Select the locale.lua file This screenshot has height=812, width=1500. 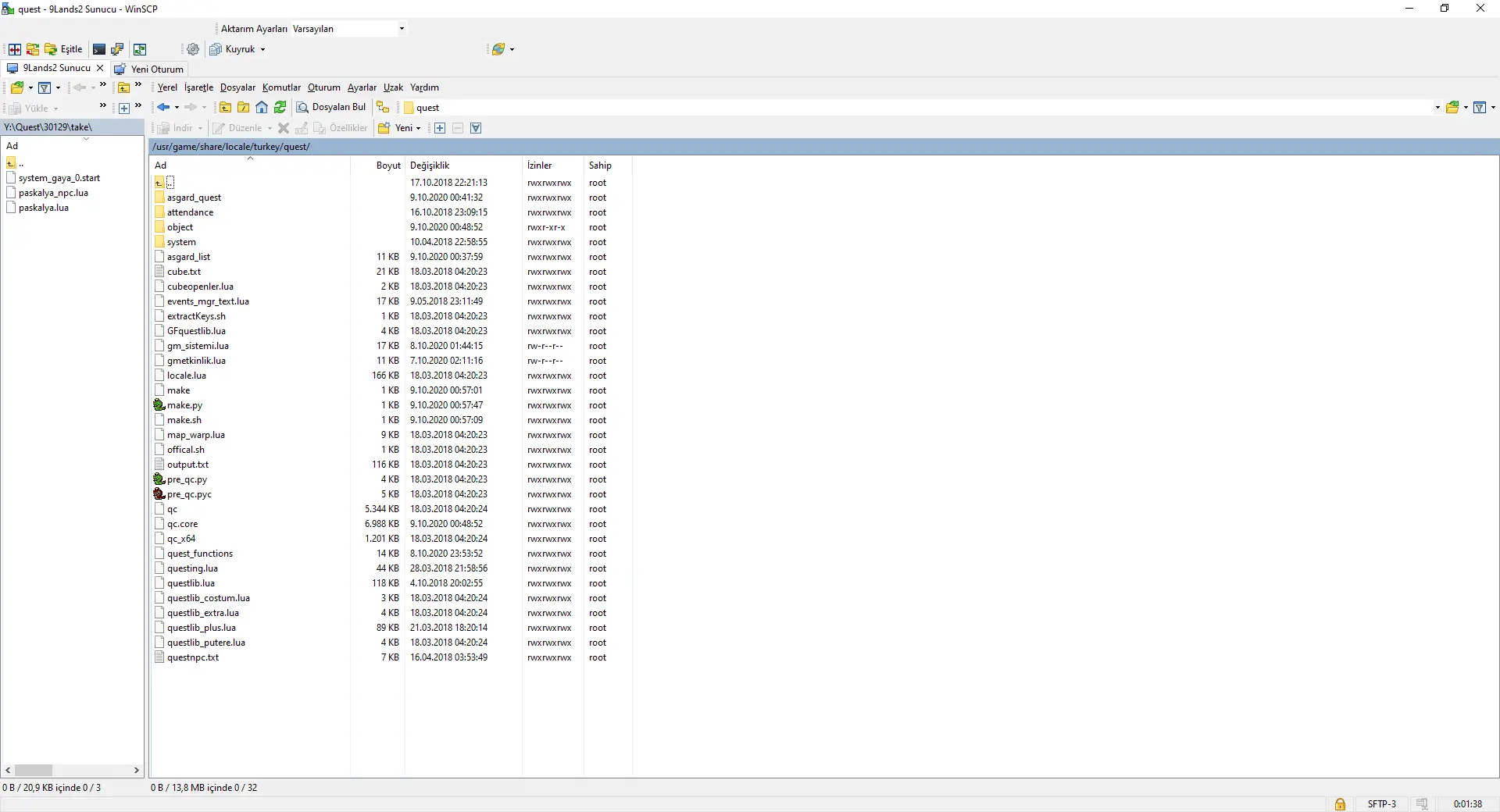point(187,376)
